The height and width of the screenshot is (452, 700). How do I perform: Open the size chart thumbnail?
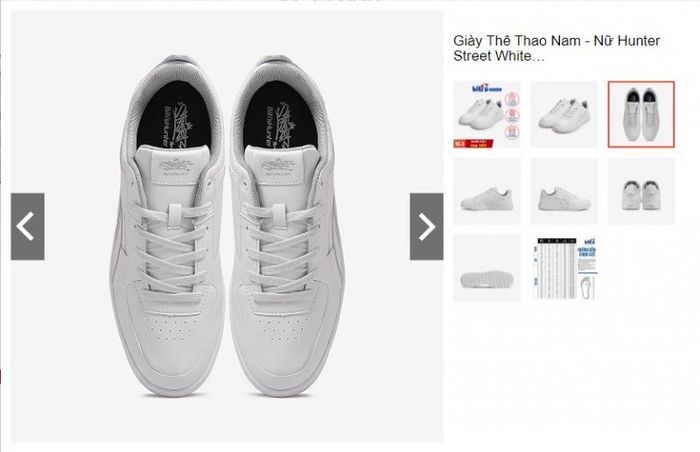click(x=564, y=268)
